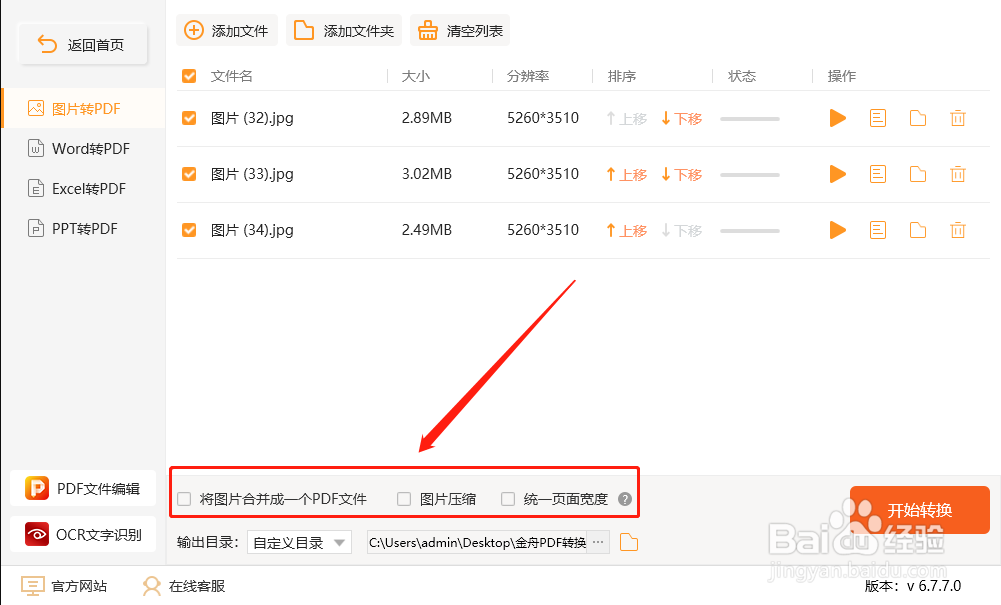Switch to Word转PDF mode
Image resolution: width=1001 pixels, height=605 pixels.
click(84, 149)
